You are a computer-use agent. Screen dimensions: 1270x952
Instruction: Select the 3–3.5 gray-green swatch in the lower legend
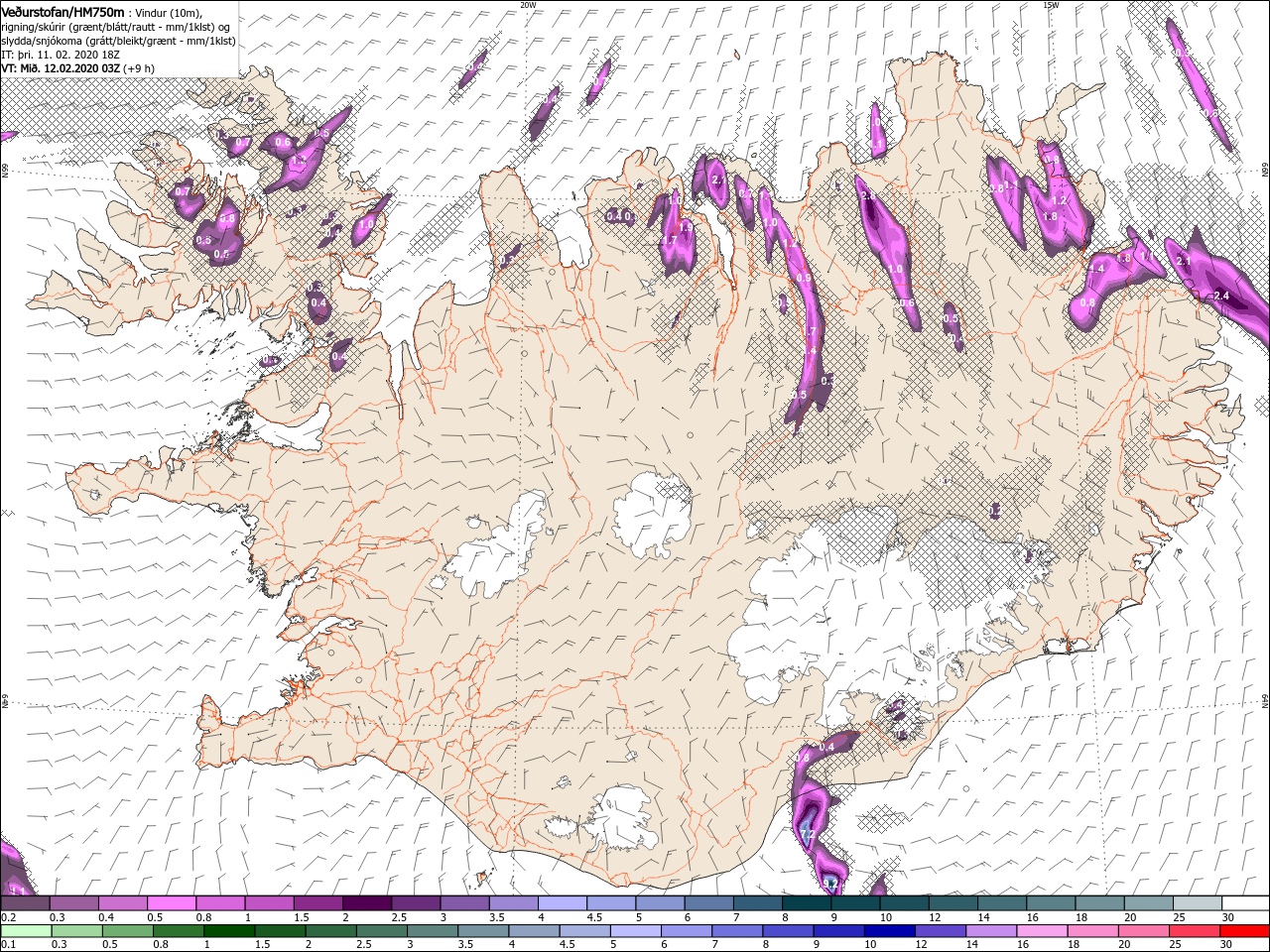(x=431, y=931)
